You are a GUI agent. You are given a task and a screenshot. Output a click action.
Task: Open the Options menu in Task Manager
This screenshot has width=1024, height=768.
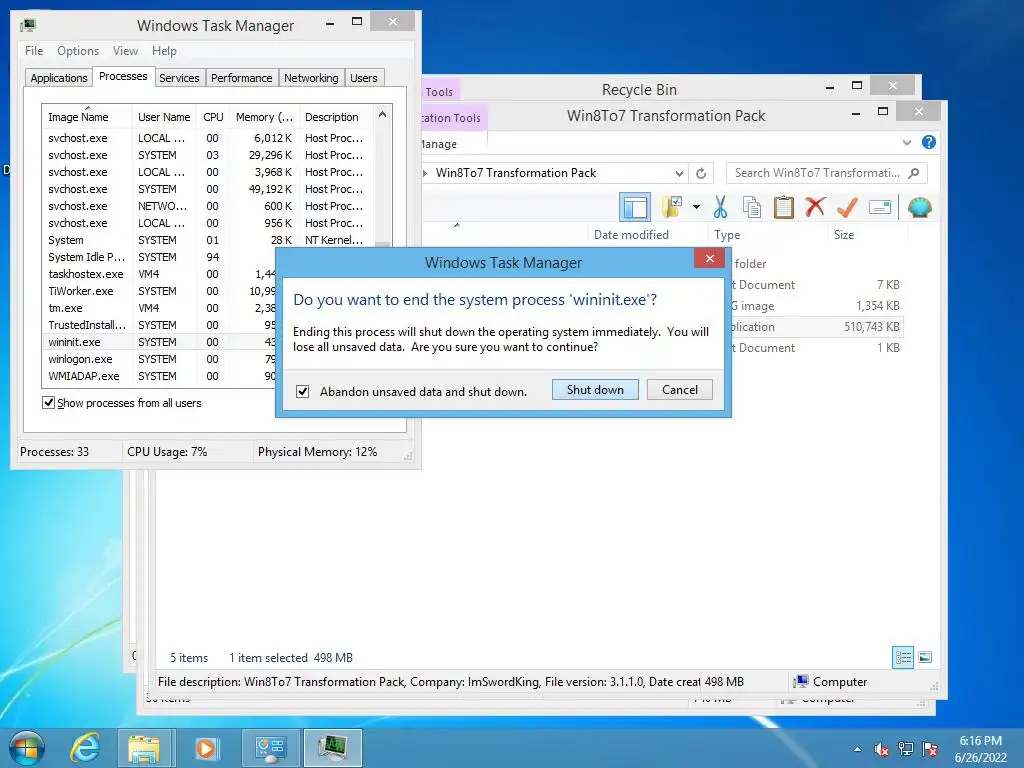pos(78,51)
